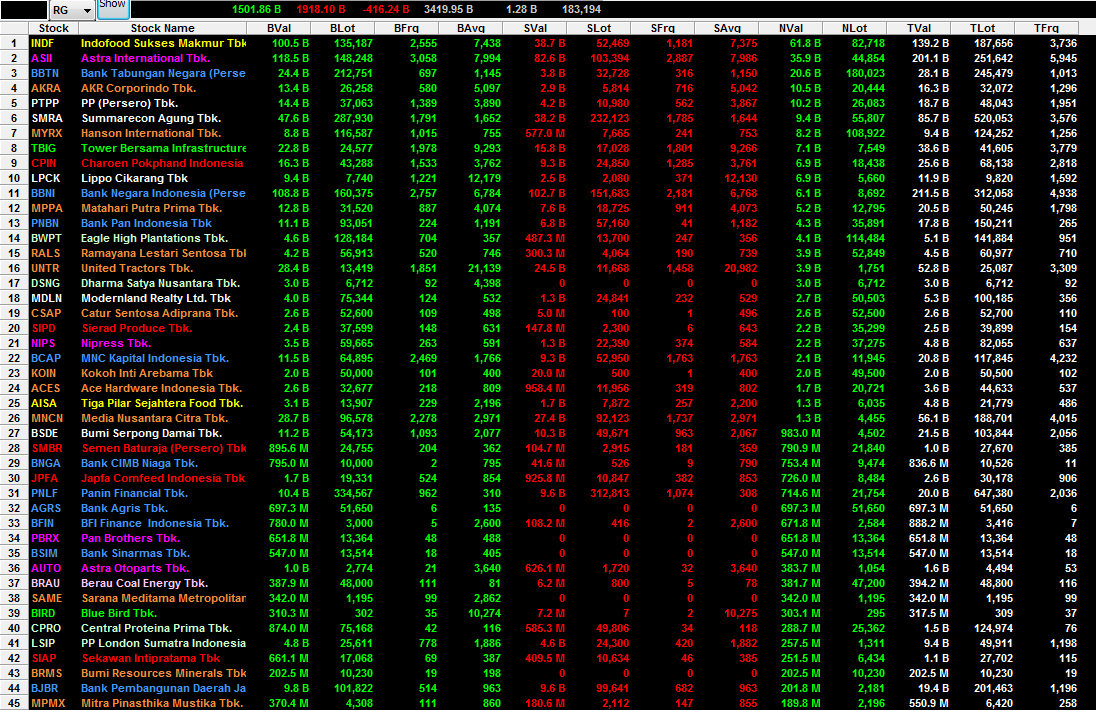Select the AGRS stock code

(46, 509)
